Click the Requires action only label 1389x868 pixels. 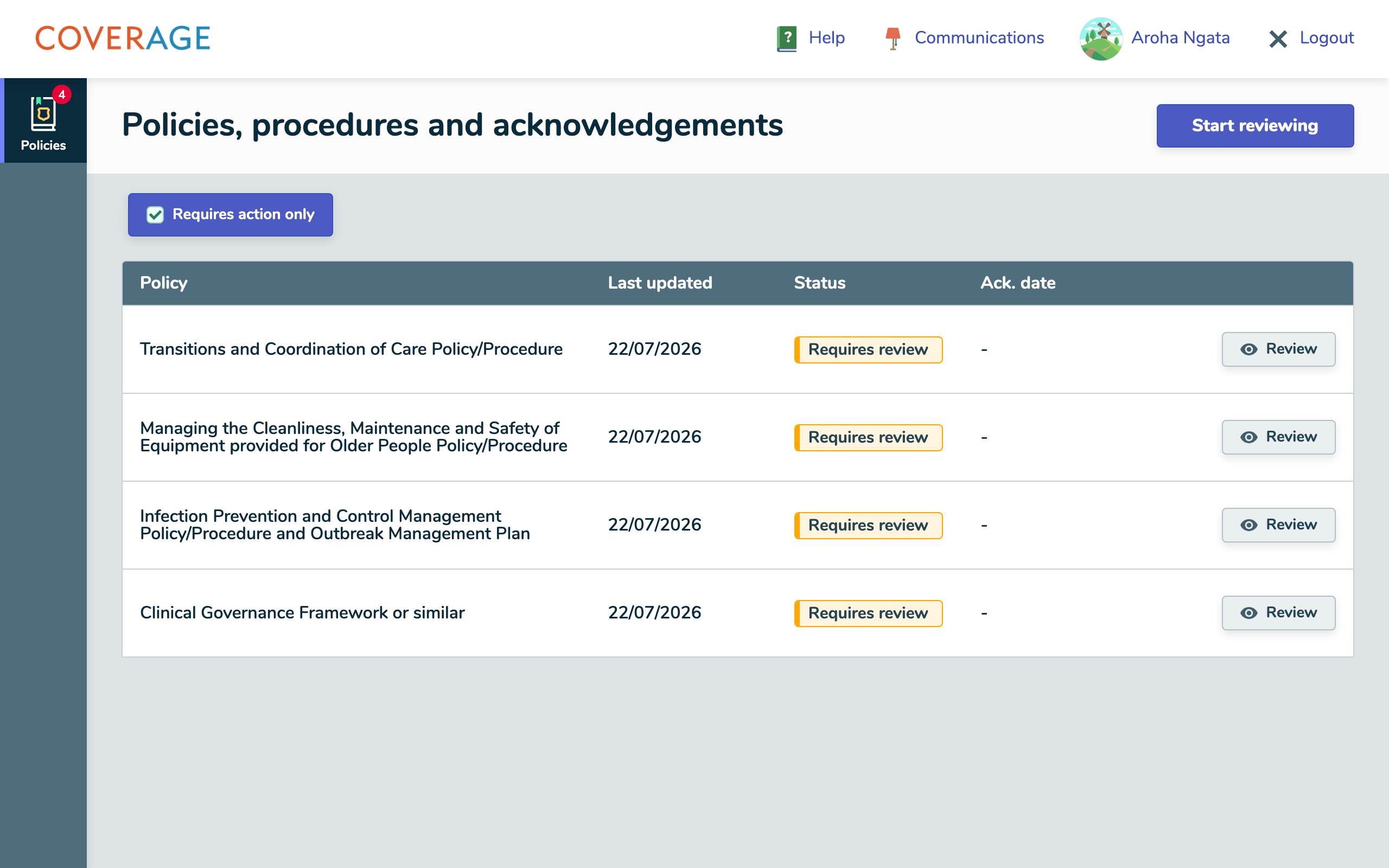tap(244, 214)
